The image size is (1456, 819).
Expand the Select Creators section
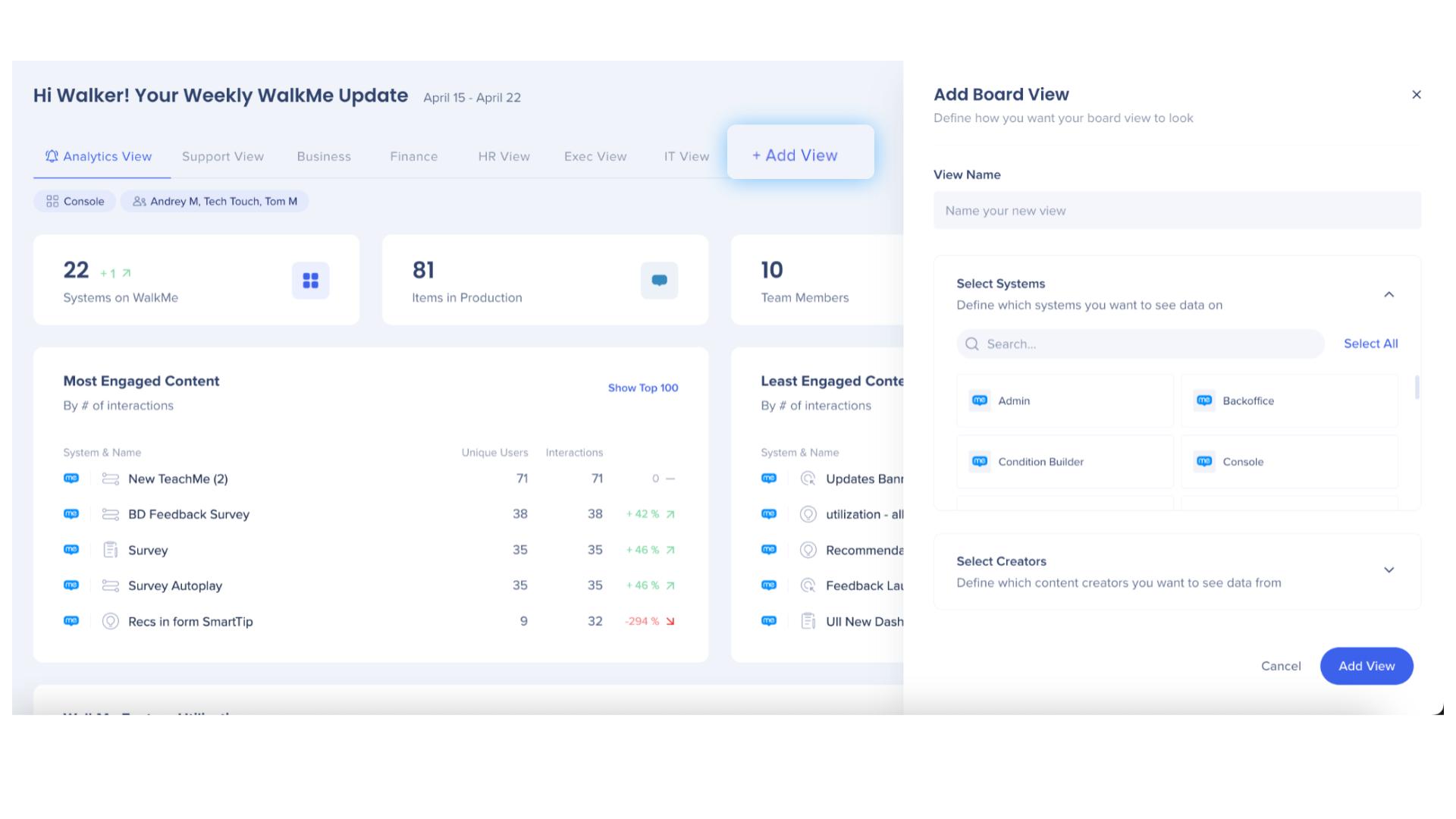[x=1389, y=570]
